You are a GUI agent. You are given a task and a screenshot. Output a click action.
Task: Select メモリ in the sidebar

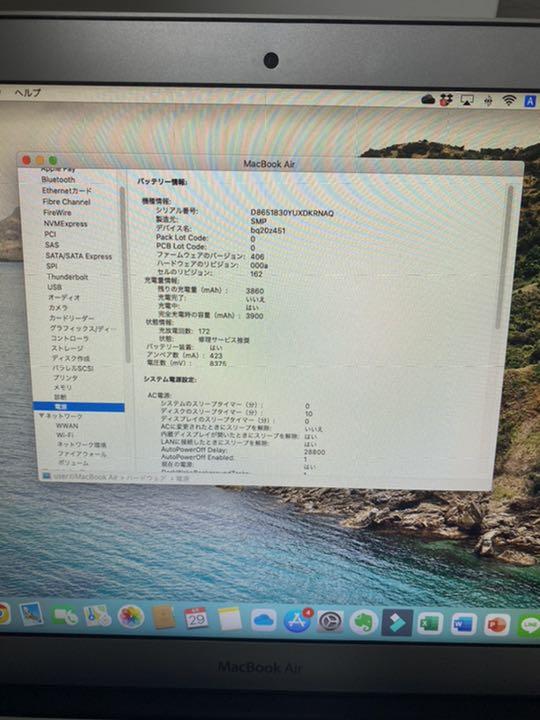62,388
